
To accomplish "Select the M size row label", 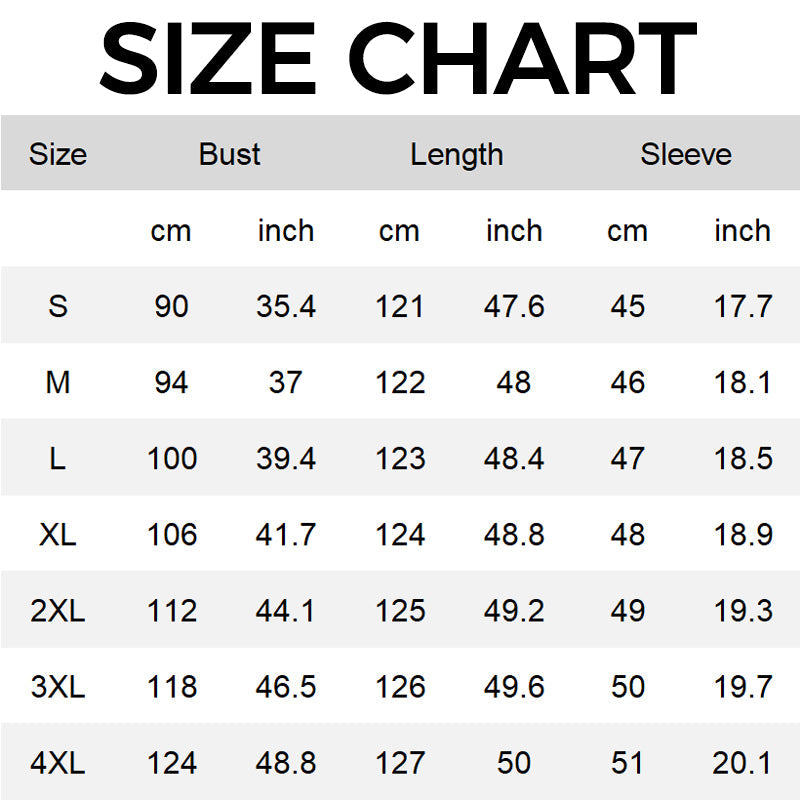I will (58, 382).
